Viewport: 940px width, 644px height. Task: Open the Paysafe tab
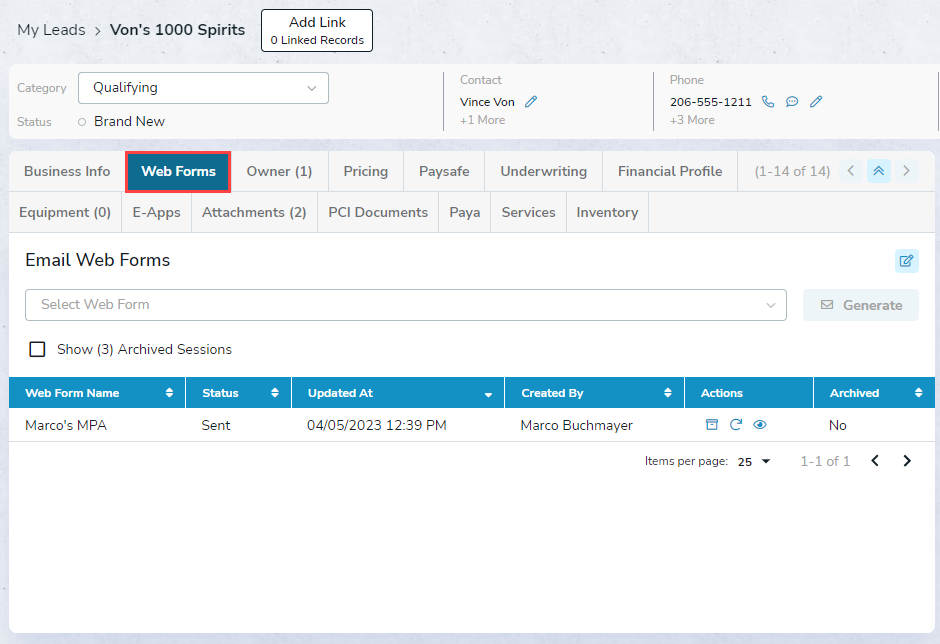(444, 171)
